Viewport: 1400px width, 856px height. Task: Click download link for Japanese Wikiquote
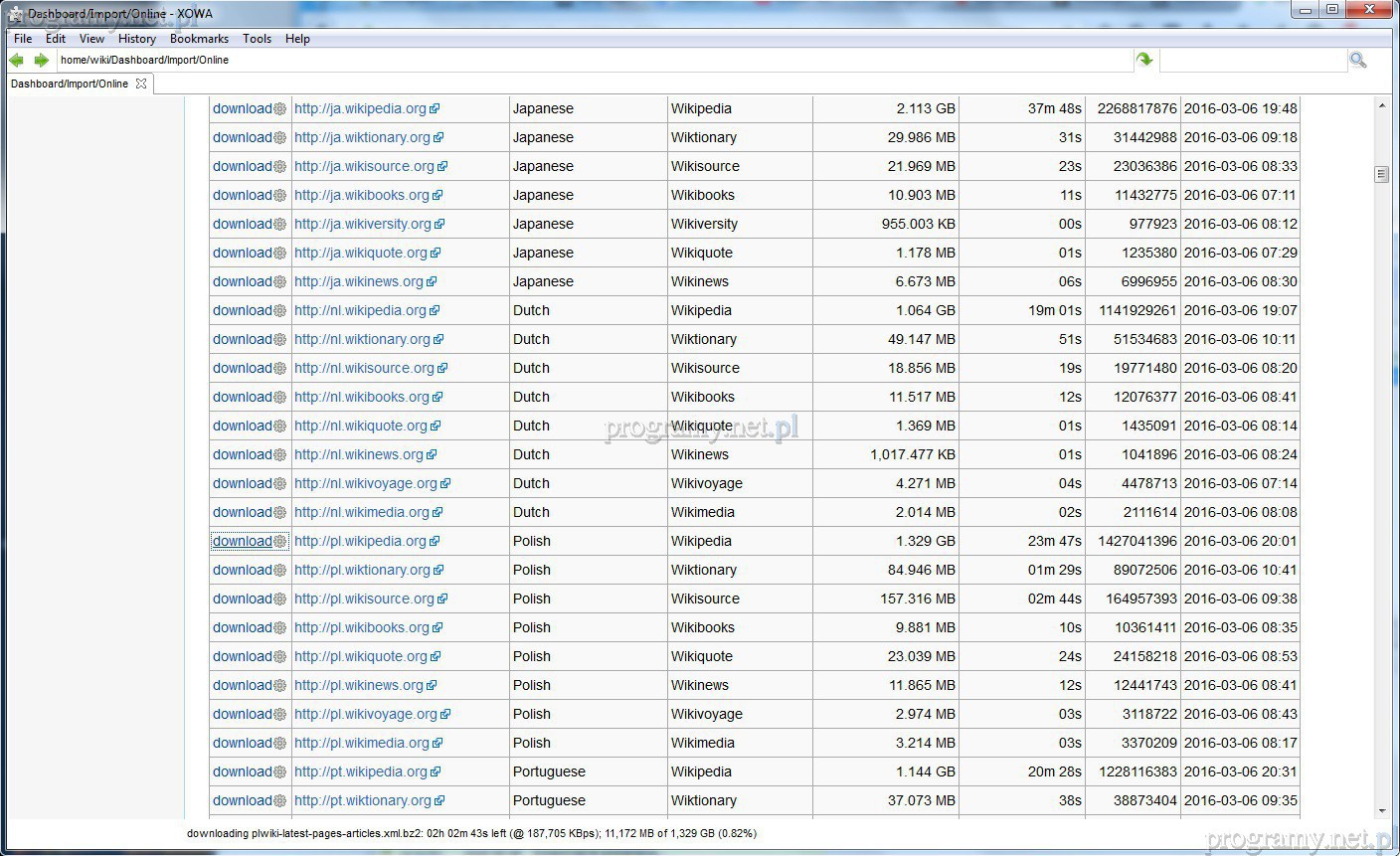[x=242, y=254]
